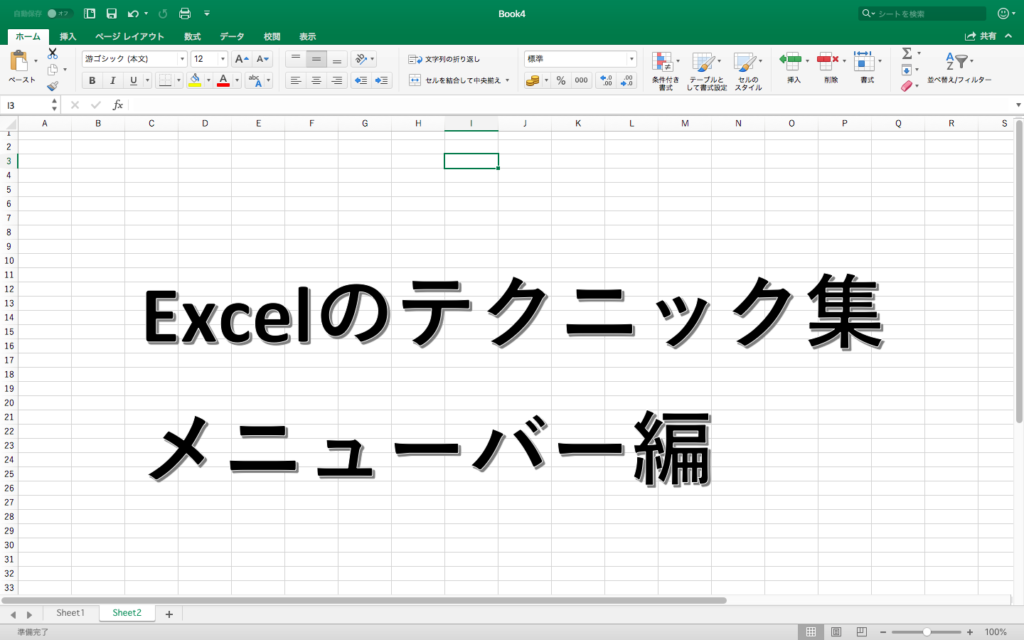Click 文字列の折り返し wrap text button
This screenshot has height=640, width=1024.
pyautogui.click(x=444, y=59)
